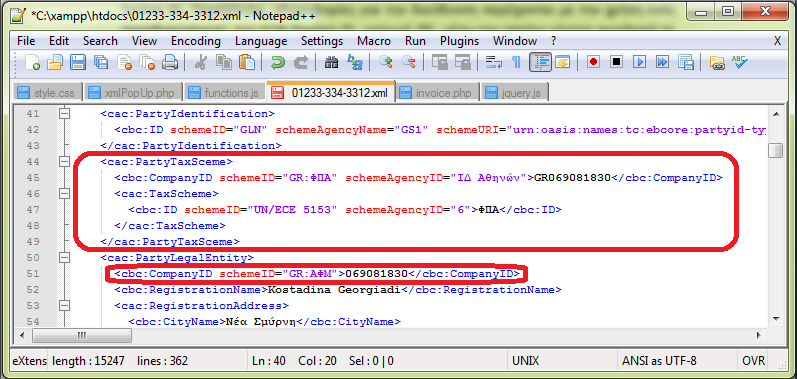The height and width of the screenshot is (379, 797).
Task: Click the vertical scrollbar down arrow
Action: pyautogui.click(x=776, y=318)
